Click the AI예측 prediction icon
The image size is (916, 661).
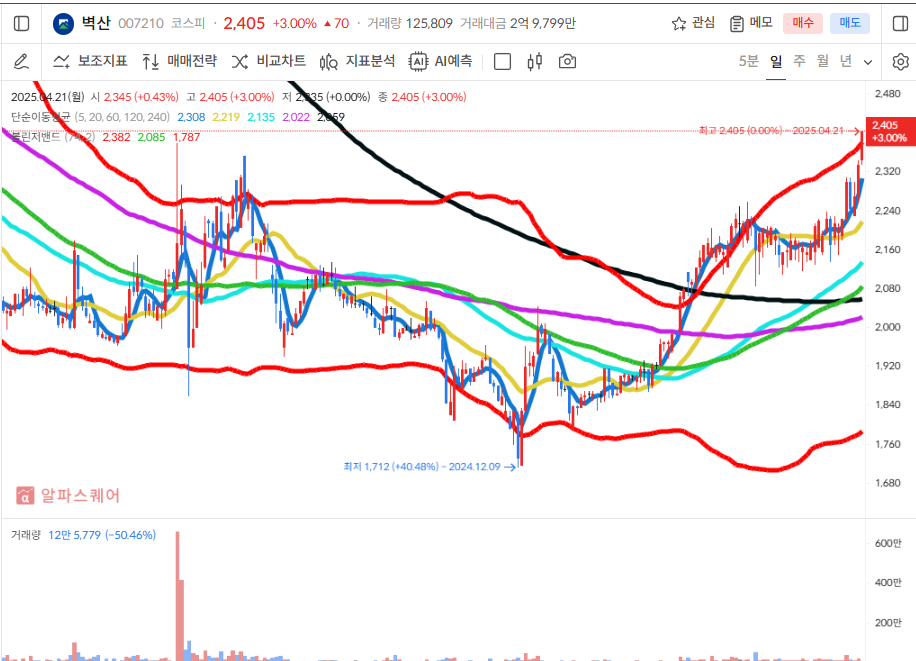440,62
